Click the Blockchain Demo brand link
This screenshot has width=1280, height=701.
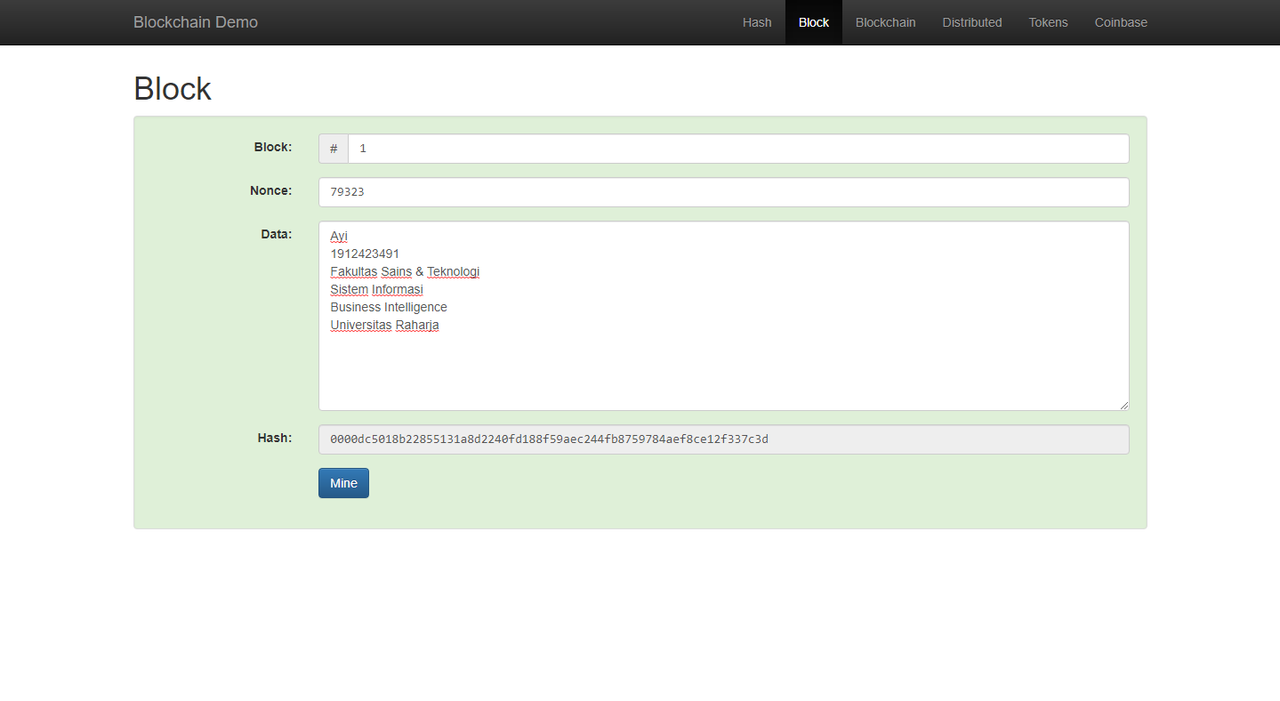[x=196, y=22]
